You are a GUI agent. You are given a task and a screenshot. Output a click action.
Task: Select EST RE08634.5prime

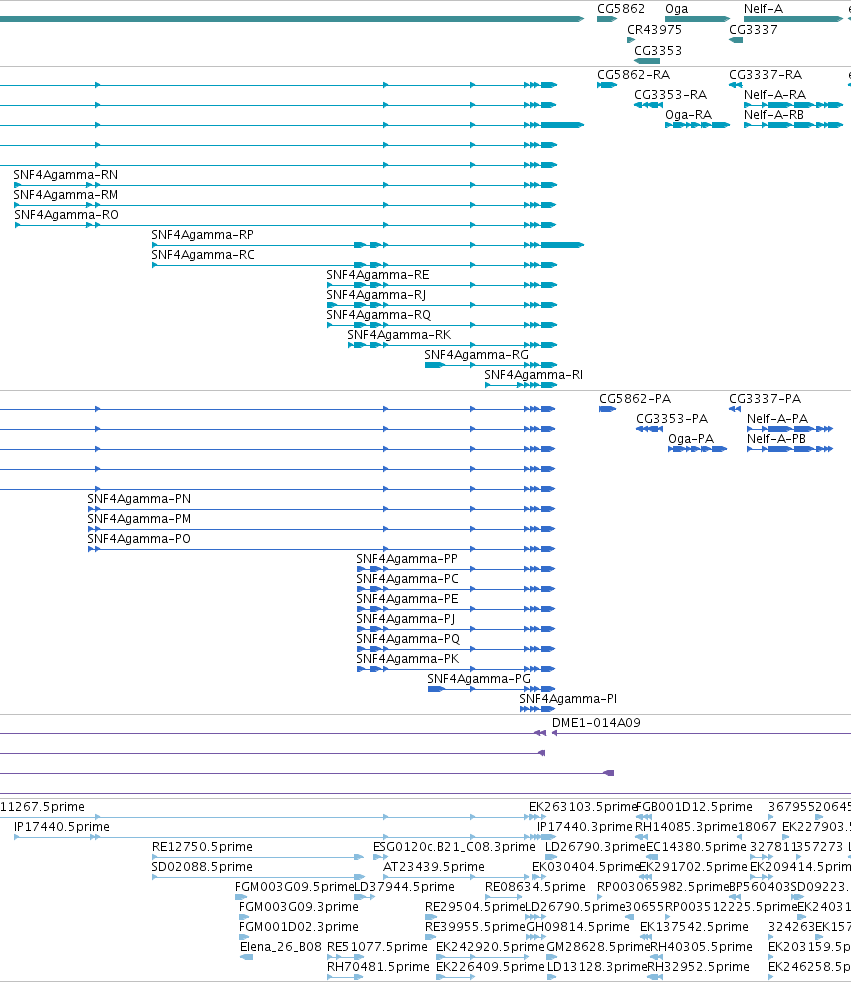535,887
